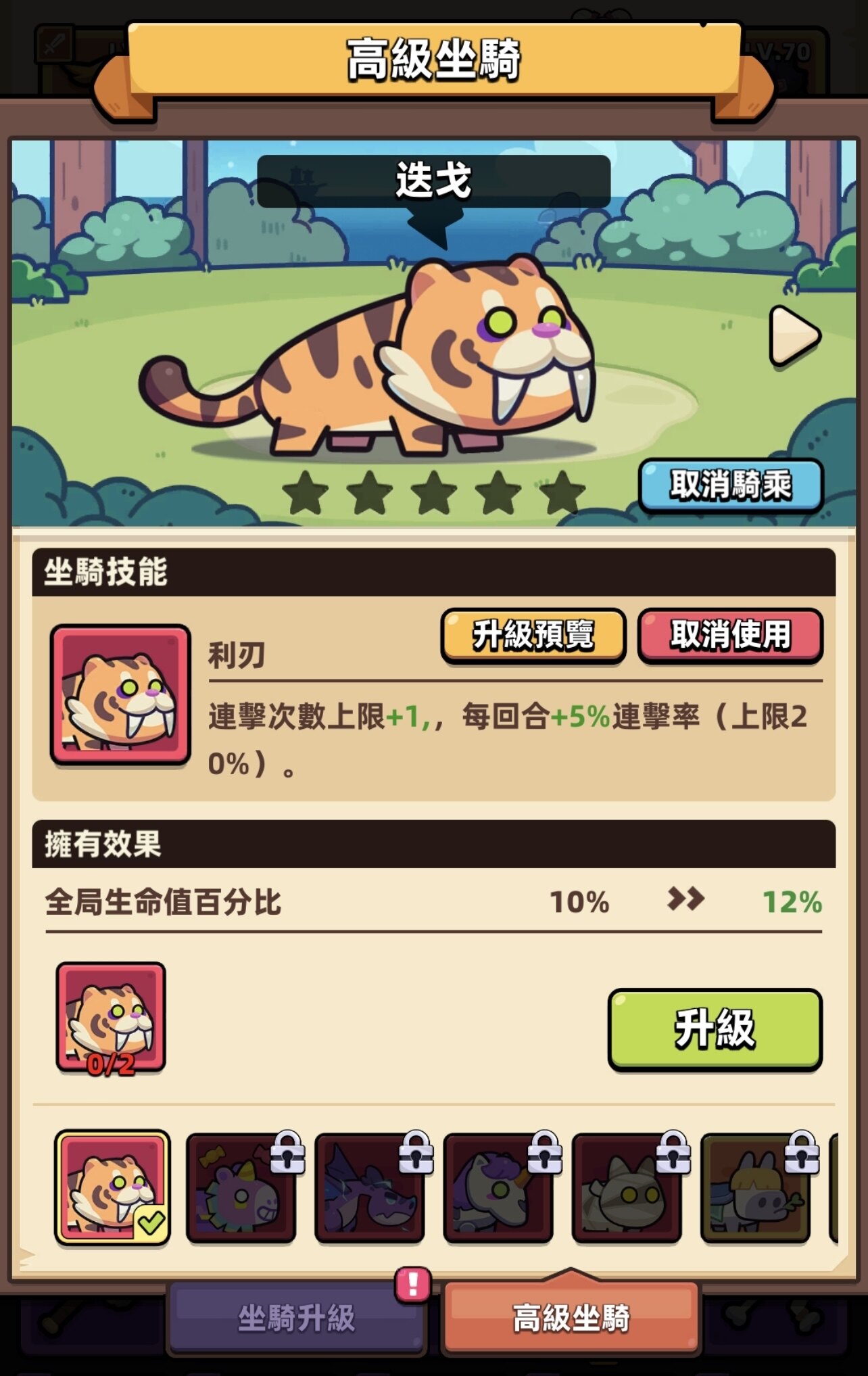
Task: Tap the 迭戈 mount name label
Action: (433, 181)
